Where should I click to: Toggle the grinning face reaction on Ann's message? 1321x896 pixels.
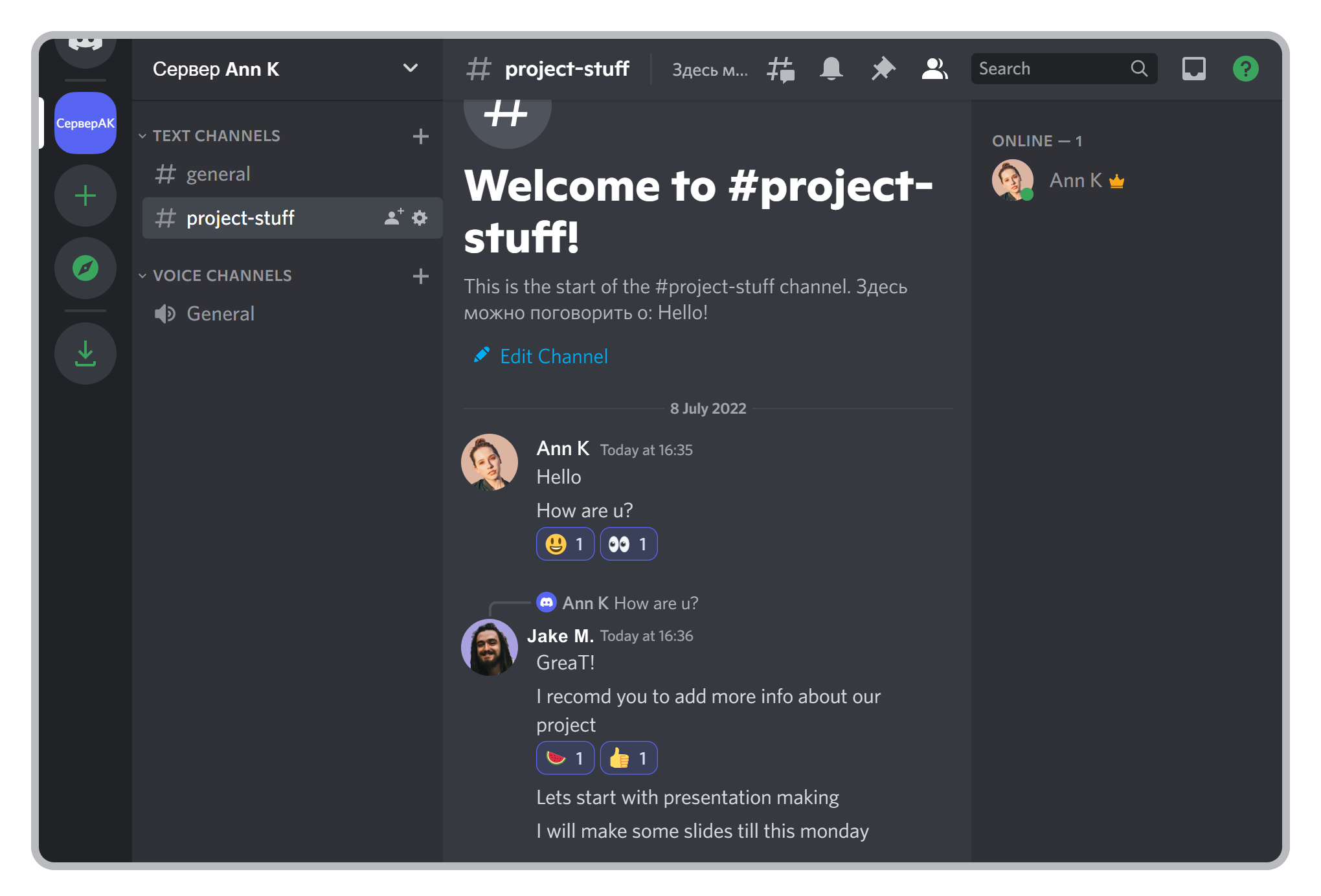[564, 544]
